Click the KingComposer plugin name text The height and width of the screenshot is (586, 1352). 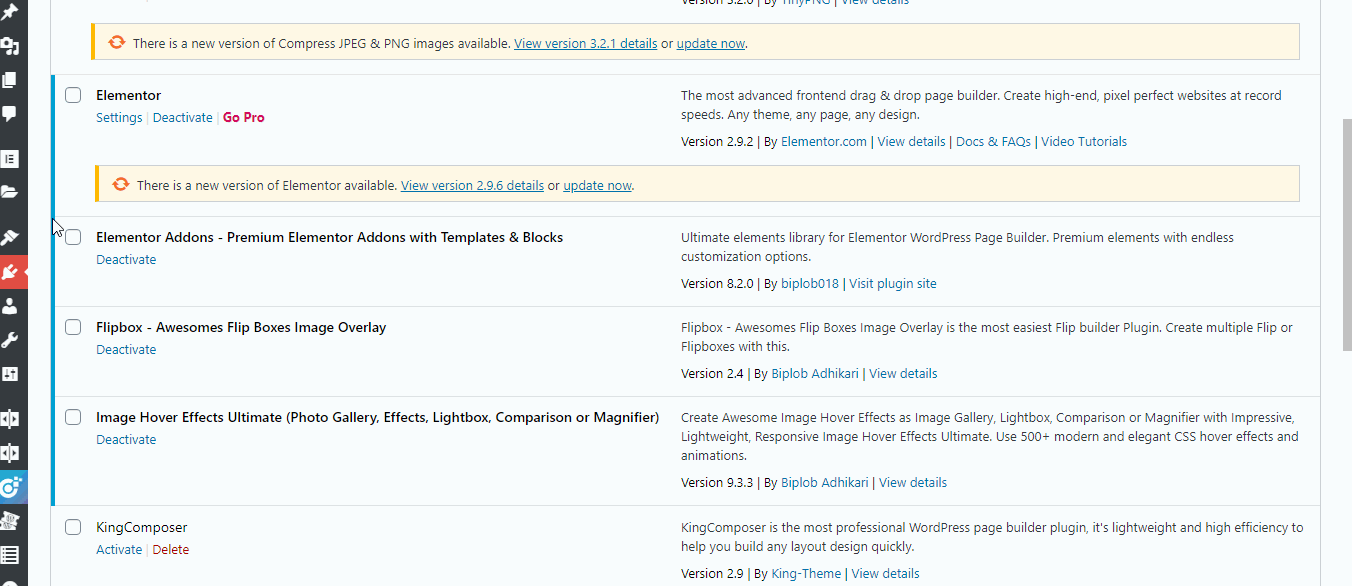[x=141, y=527]
